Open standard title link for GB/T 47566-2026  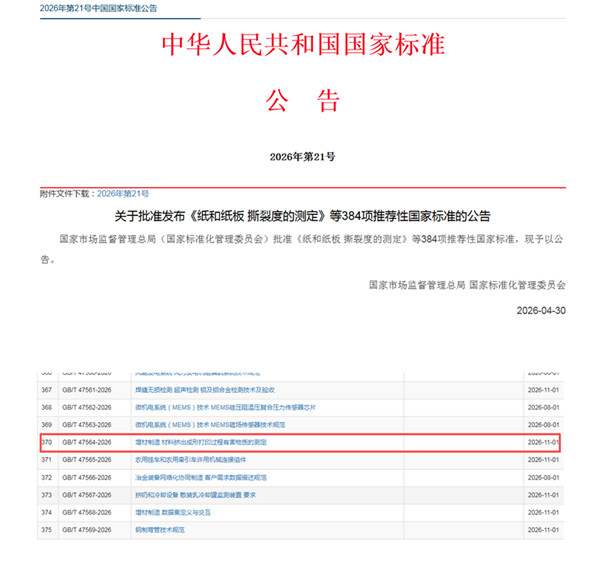pos(201,478)
